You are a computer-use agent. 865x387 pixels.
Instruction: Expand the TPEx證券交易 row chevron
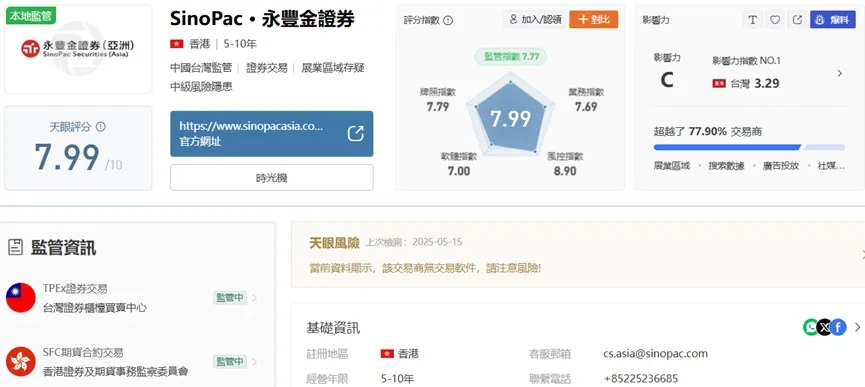click(x=255, y=298)
